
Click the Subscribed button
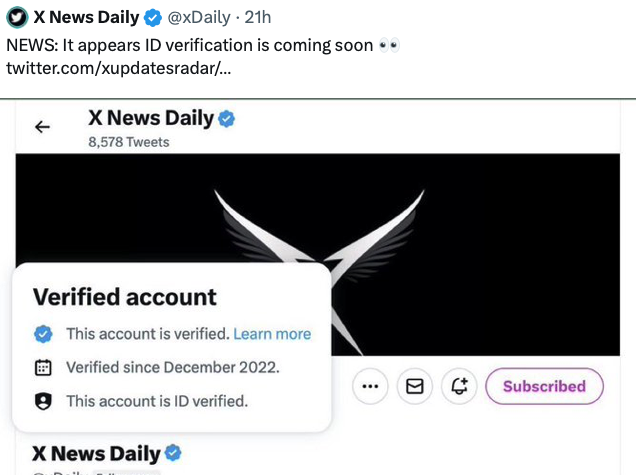[544, 386]
